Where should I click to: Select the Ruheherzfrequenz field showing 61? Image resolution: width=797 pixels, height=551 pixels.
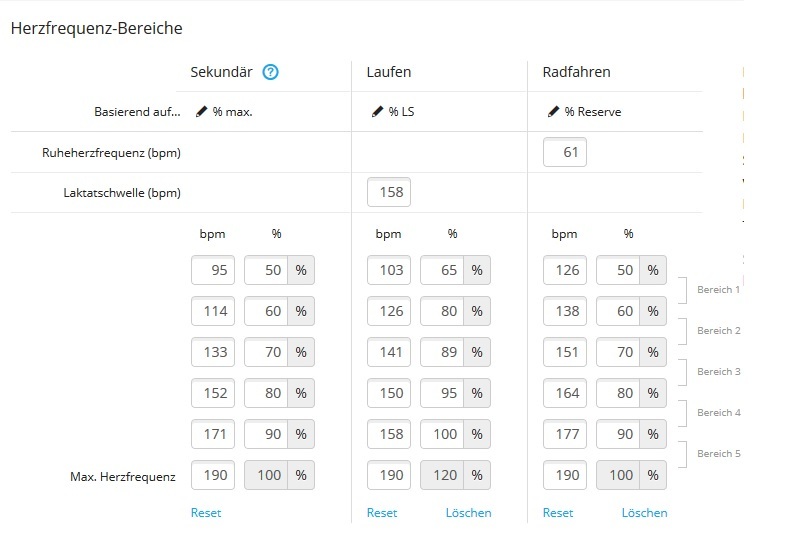565,152
